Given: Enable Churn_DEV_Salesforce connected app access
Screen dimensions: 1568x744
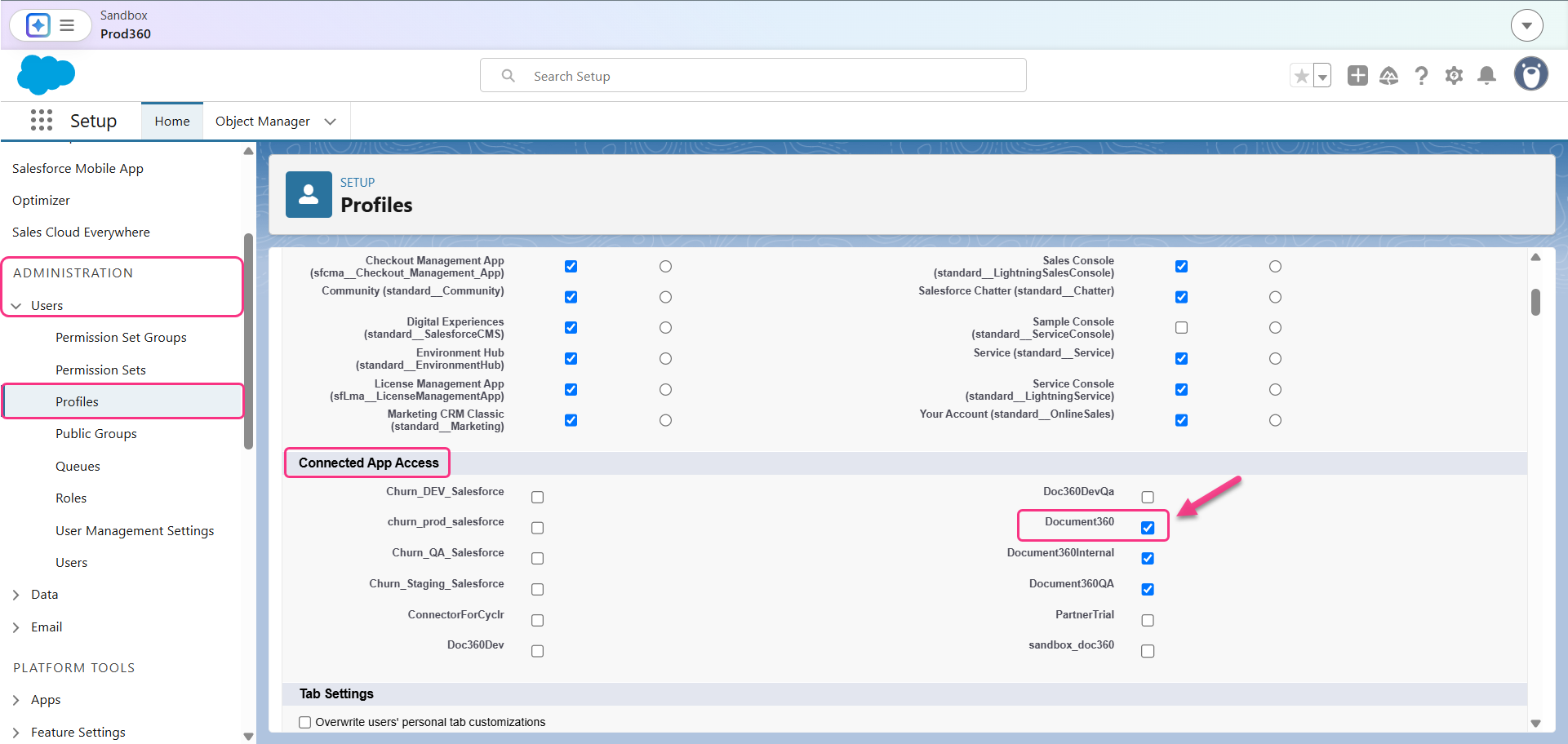Looking at the screenshot, I should (x=537, y=498).
